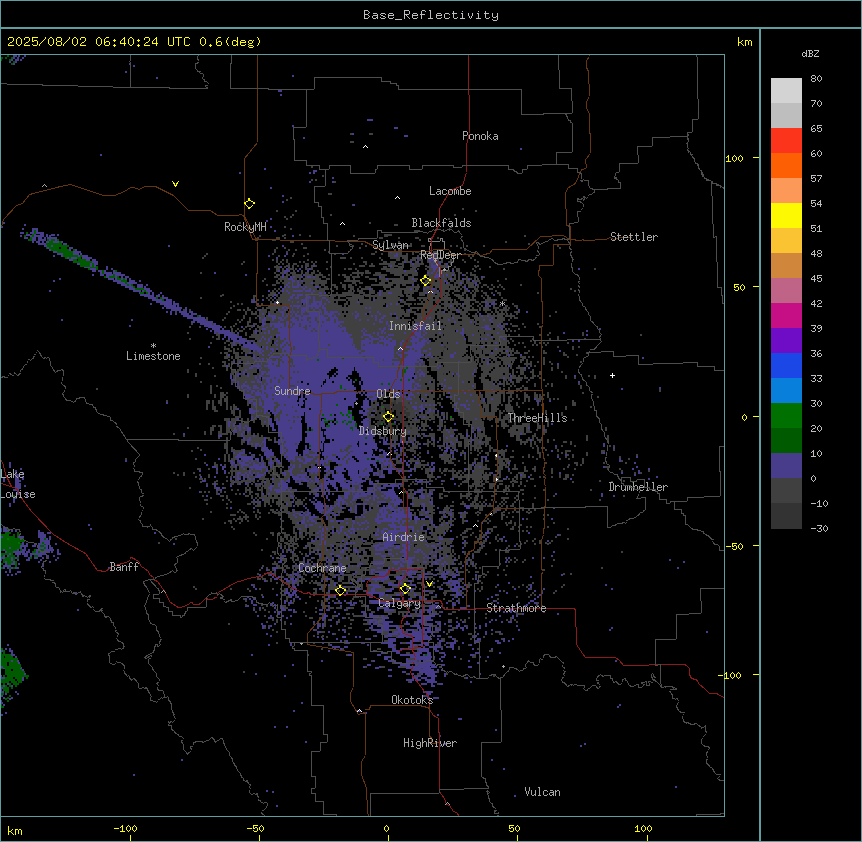Select the Lacombe city label
Screen dimensions: 862x842
click(450, 191)
